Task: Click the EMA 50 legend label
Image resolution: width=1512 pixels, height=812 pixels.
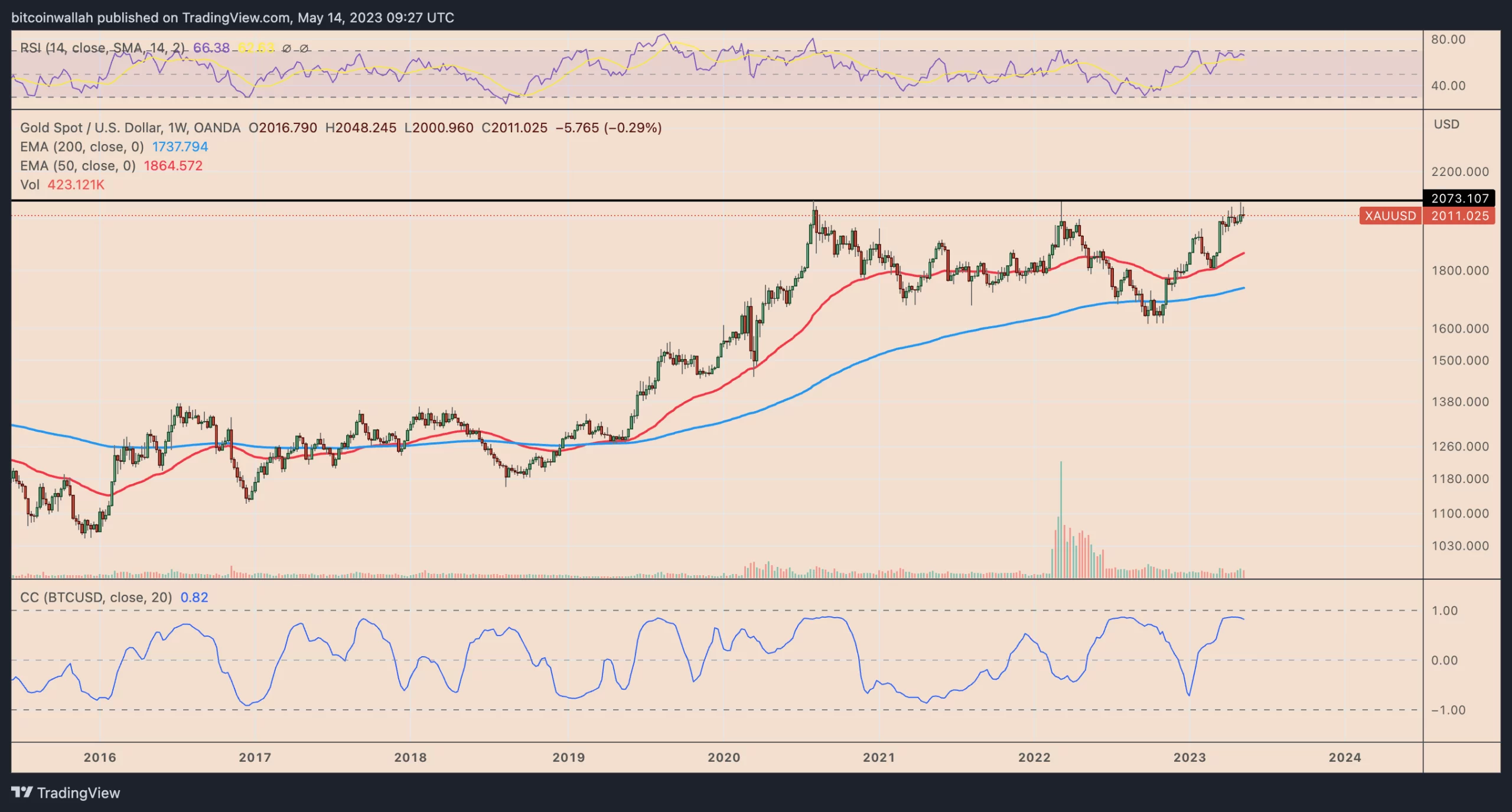Action: tap(78, 166)
